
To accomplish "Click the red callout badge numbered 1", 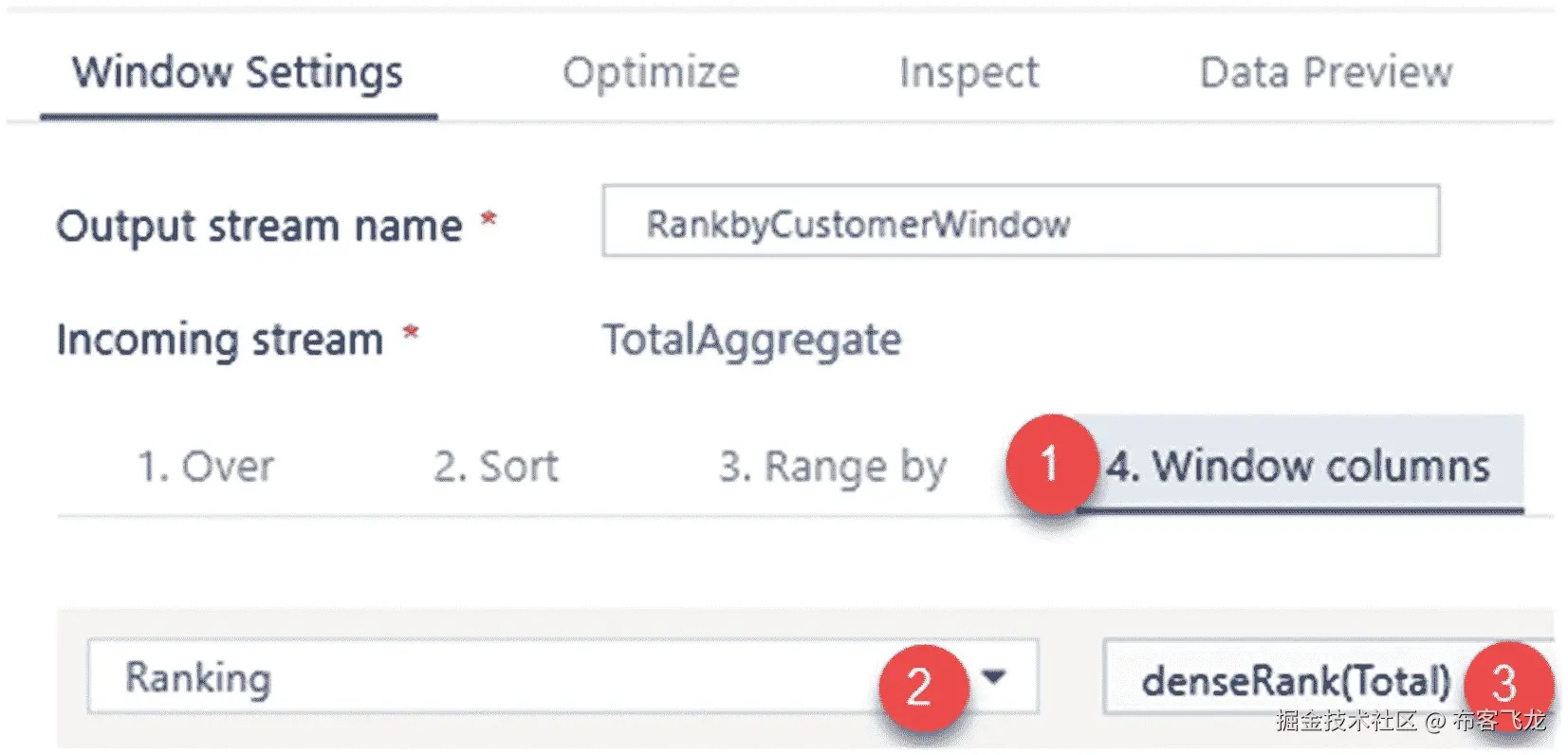I will coord(1048,465).
